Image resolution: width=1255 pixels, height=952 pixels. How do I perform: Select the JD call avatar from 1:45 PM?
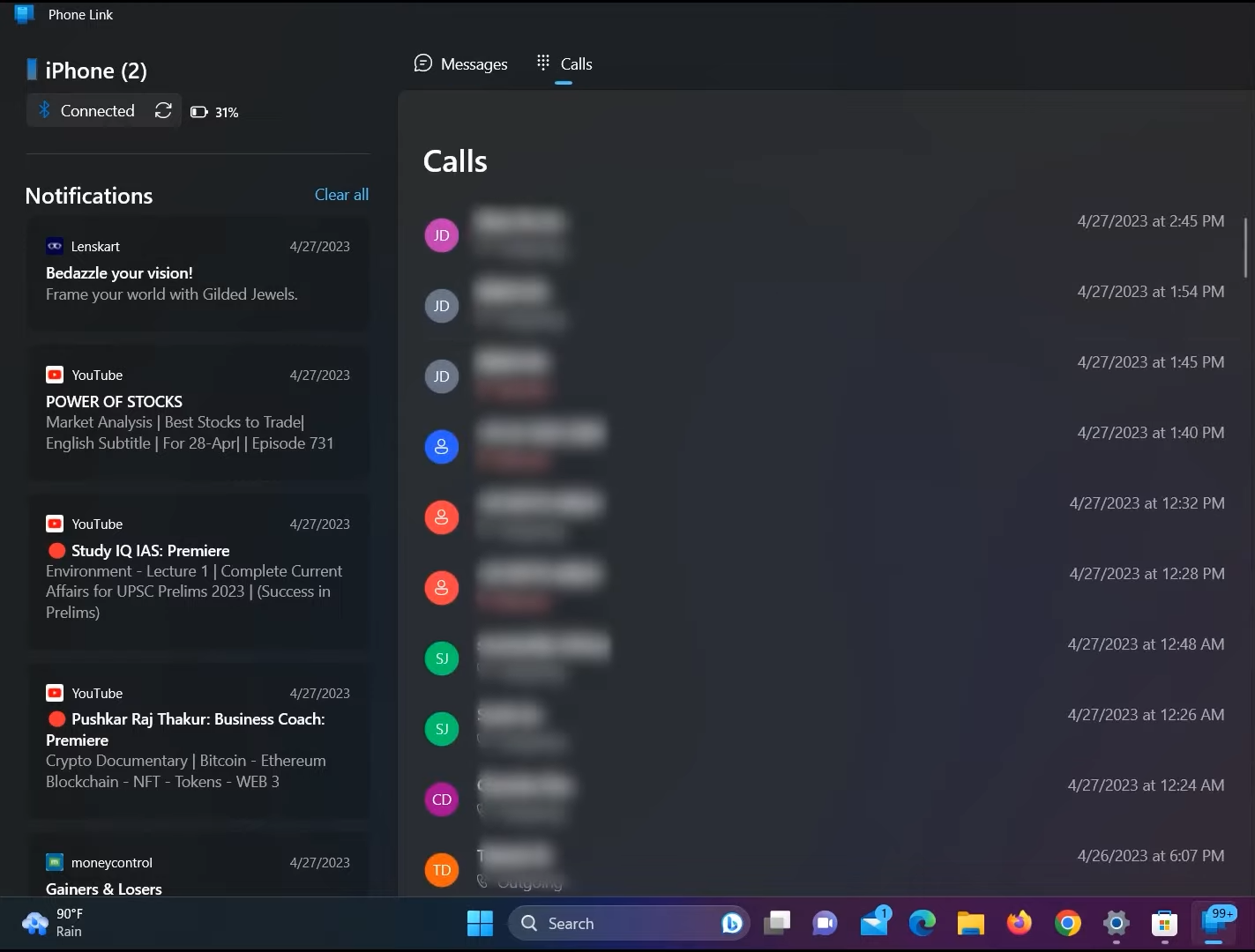442,376
